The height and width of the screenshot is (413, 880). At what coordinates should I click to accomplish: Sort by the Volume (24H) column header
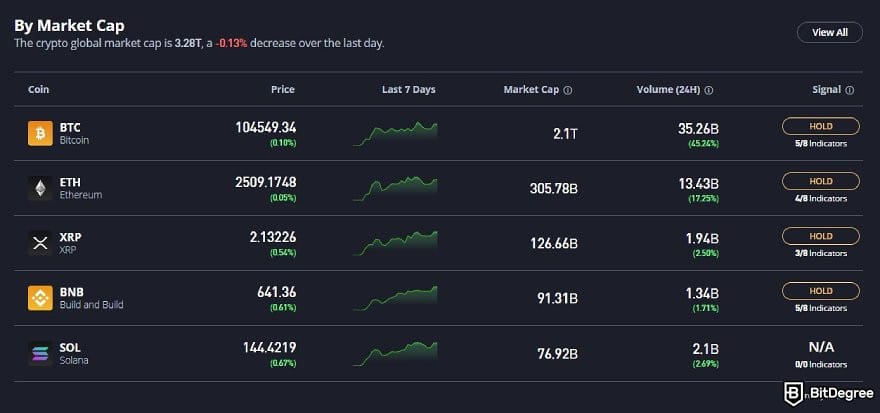(x=668, y=90)
